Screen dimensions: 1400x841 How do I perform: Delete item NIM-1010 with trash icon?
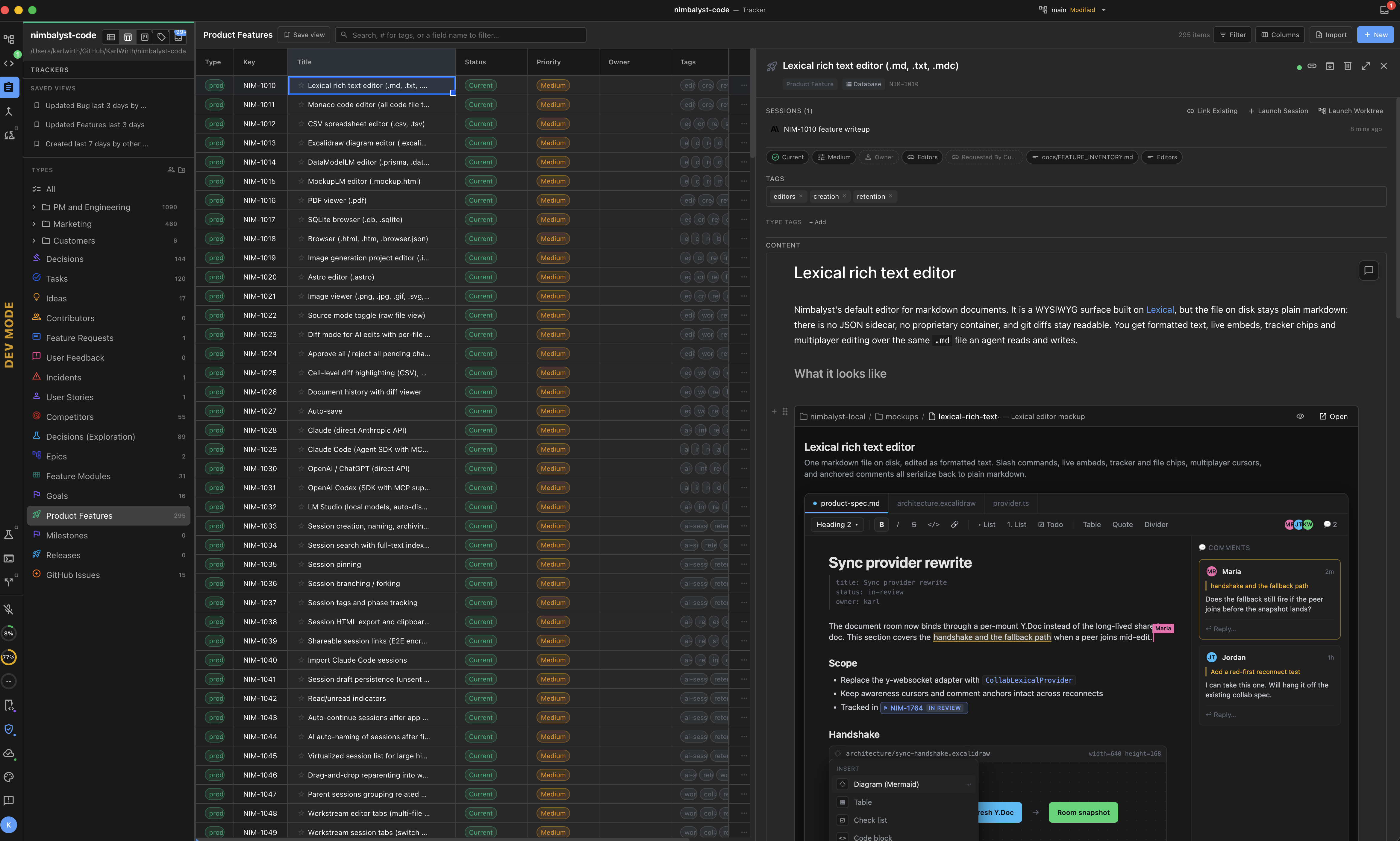coord(1348,66)
